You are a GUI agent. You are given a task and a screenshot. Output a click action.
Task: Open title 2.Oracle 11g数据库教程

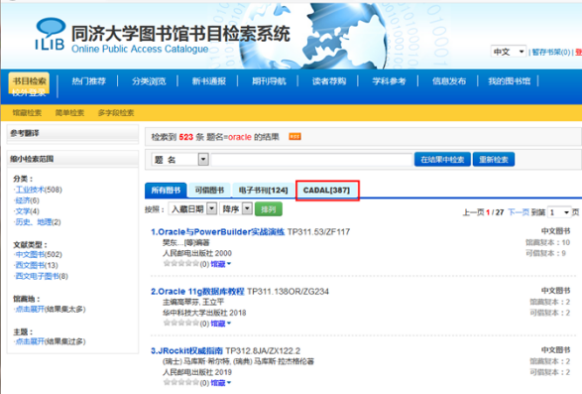(197, 292)
